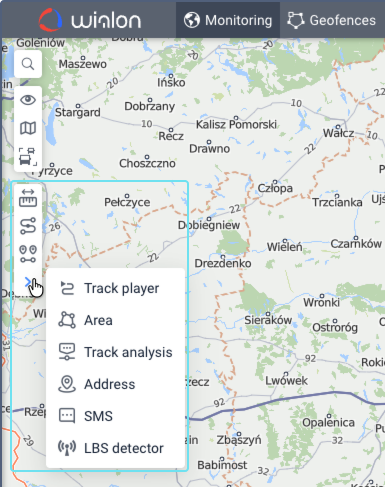
Task: Choose Area from the tools menu
Action: [x=115, y=320]
